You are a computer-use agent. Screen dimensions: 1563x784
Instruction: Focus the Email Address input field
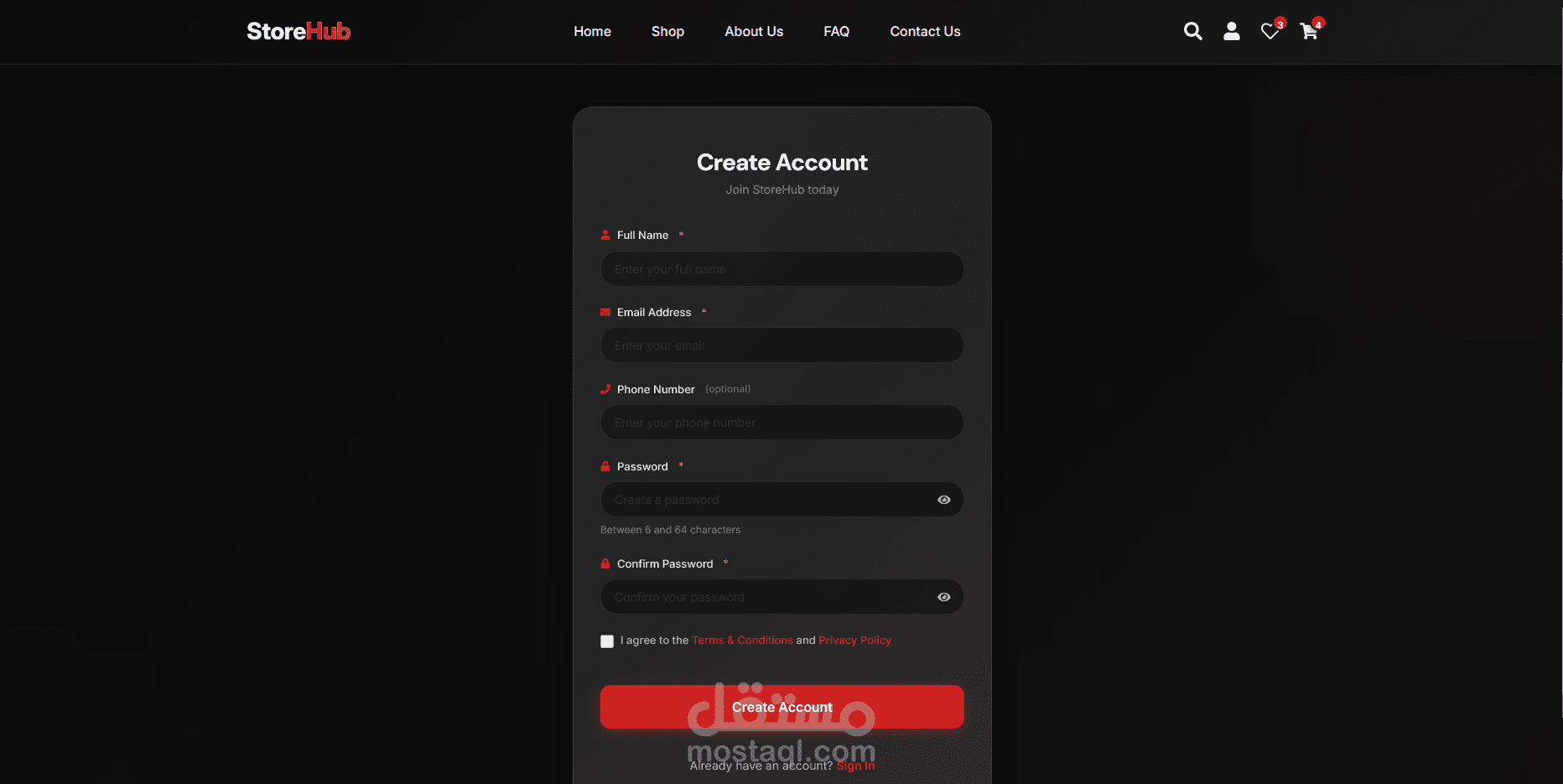[782, 345]
